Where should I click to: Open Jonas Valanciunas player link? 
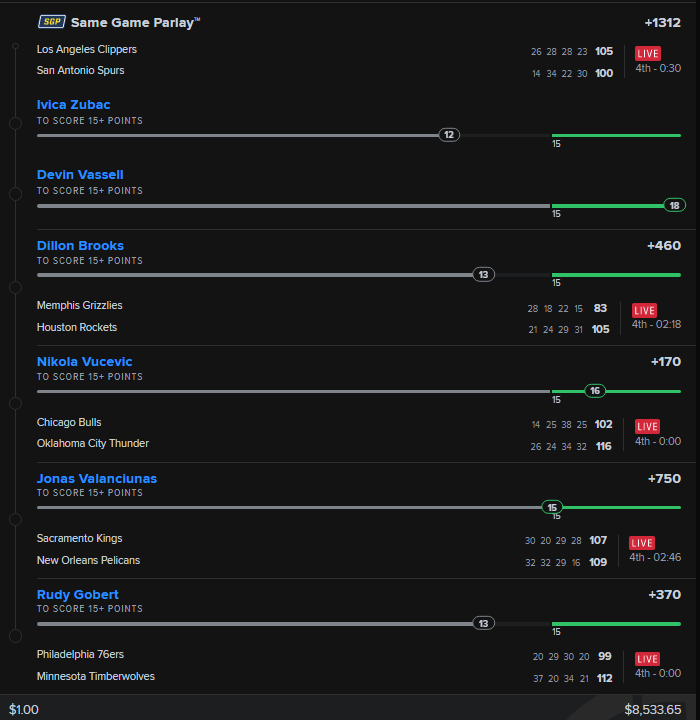97,478
